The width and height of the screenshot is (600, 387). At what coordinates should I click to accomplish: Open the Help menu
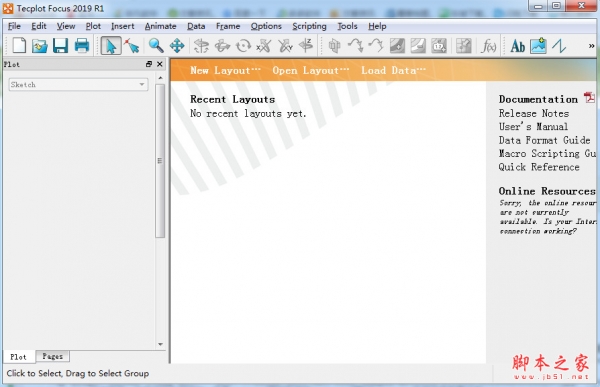coord(377,26)
